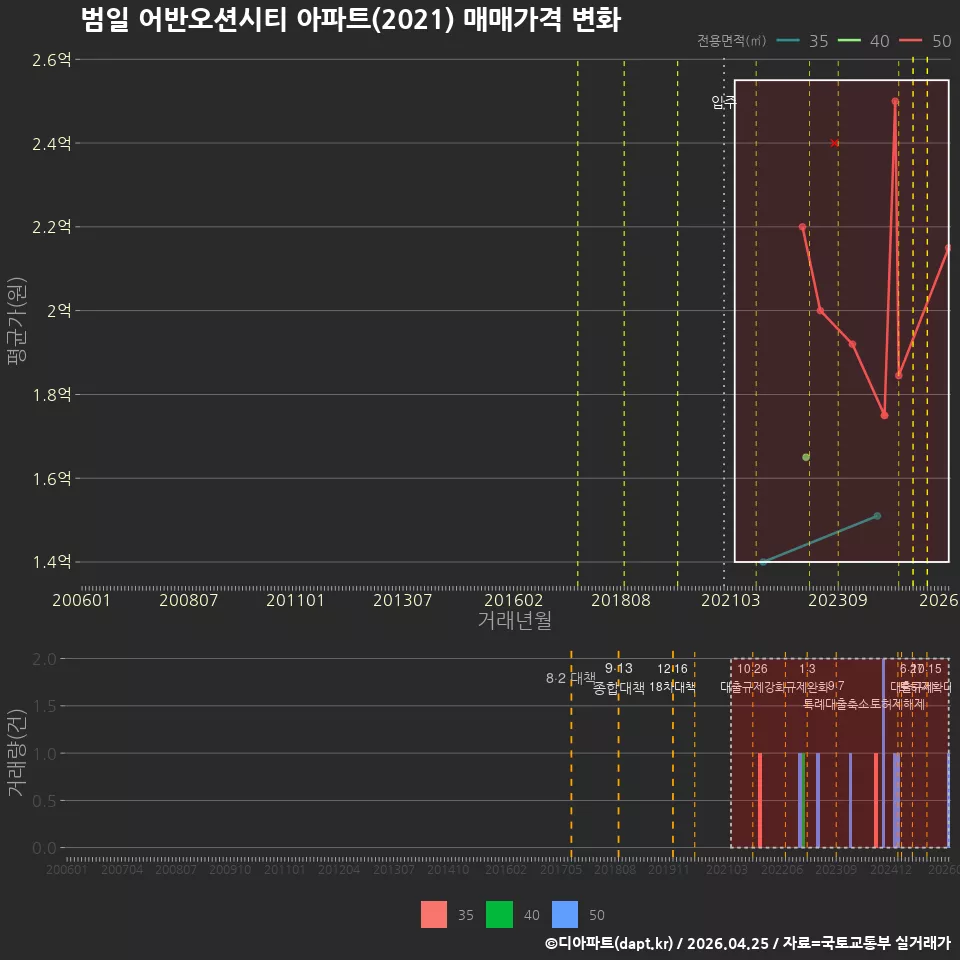The height and width of the screenshot is (960, 960).
Task: Click the first red volume bar near 202206
Action: (760, 801)
